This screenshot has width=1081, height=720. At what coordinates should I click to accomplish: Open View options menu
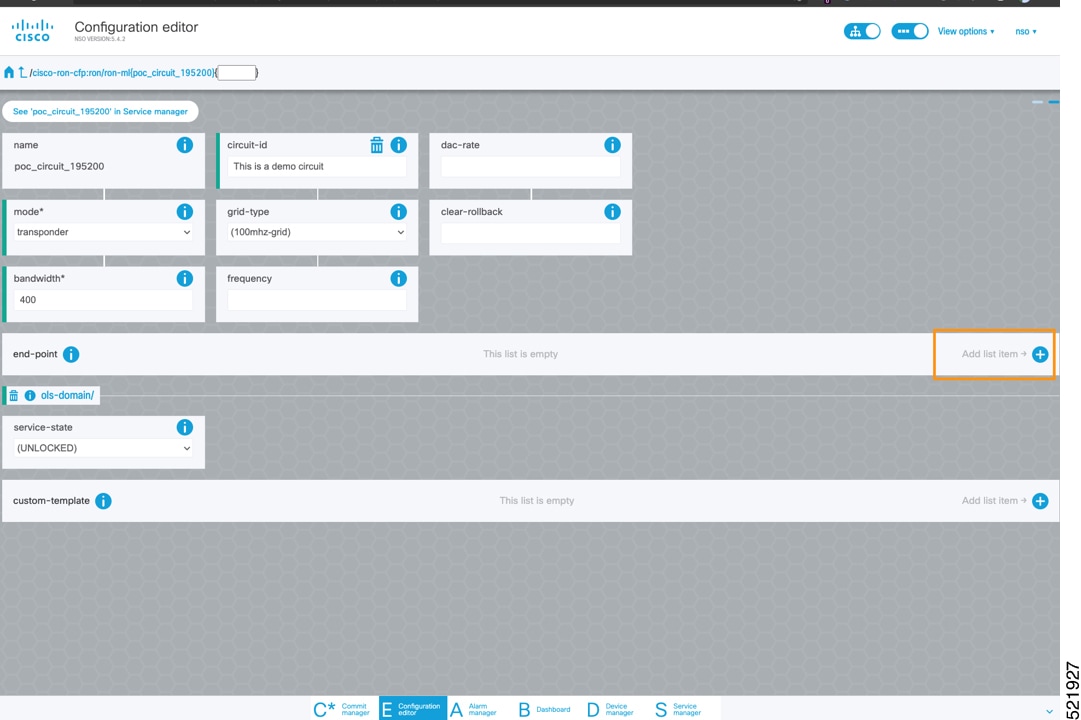click(966, 31)
